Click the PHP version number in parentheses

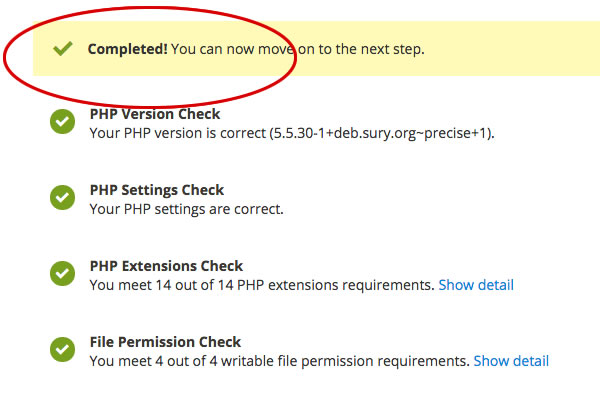[382, 133]
